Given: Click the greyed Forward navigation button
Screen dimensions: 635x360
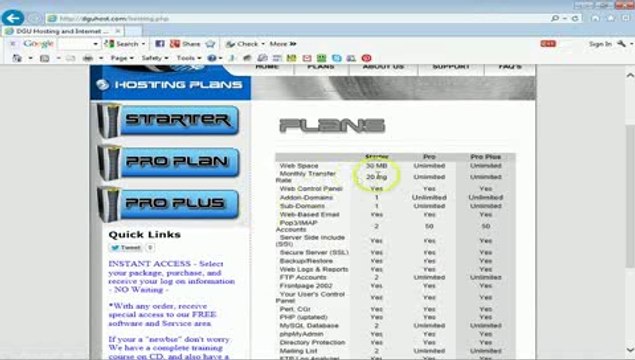Looking at the screenshot, I should tap(35, 19).
